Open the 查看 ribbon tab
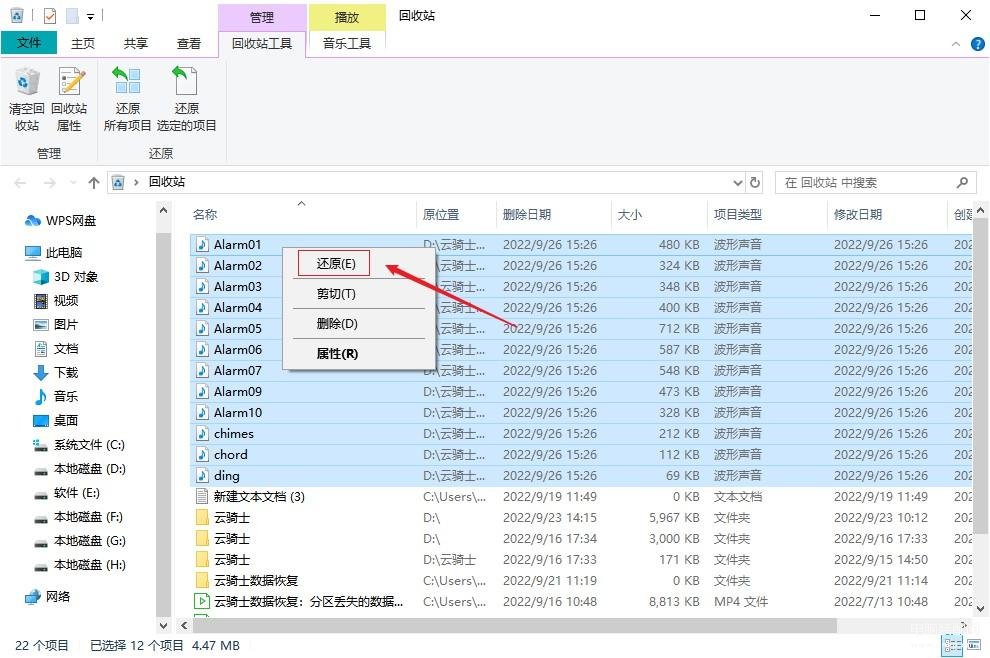This screenshot has height=658, width=990. [x=188, y=44]
